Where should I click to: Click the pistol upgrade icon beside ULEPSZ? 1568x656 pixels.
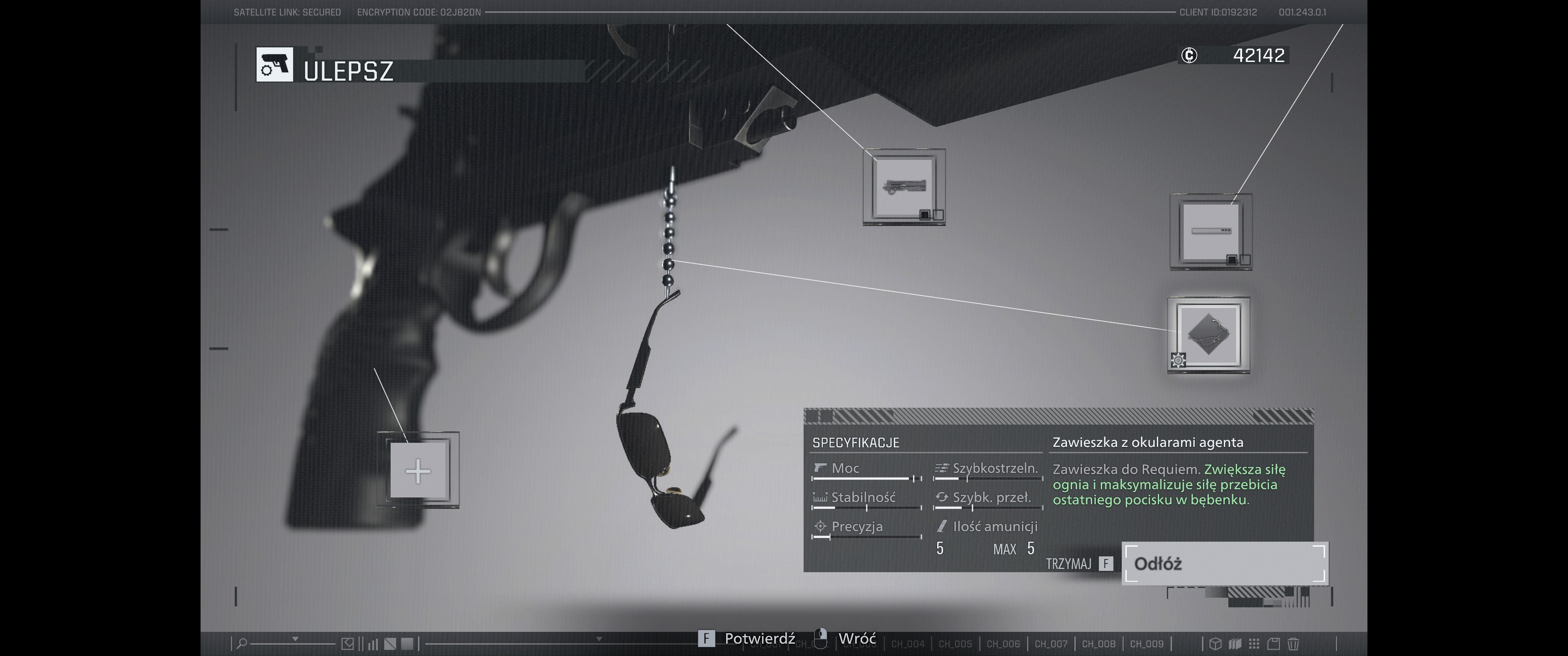coord(274,65)
